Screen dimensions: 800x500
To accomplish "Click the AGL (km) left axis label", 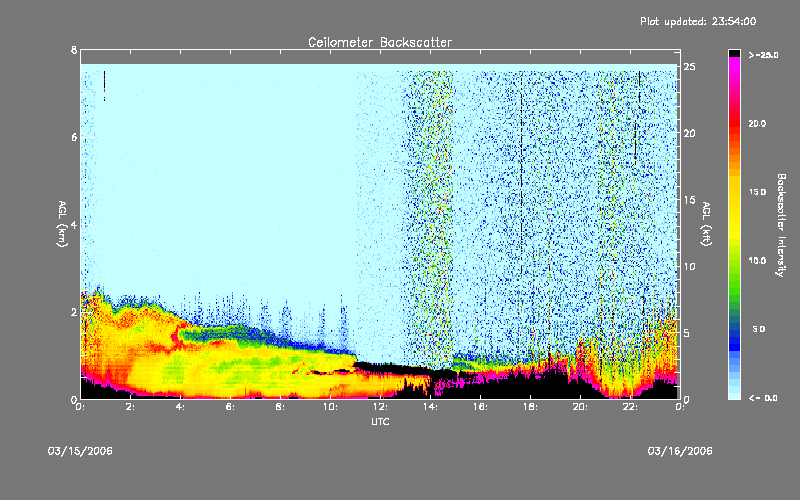I will coord(61,225).
